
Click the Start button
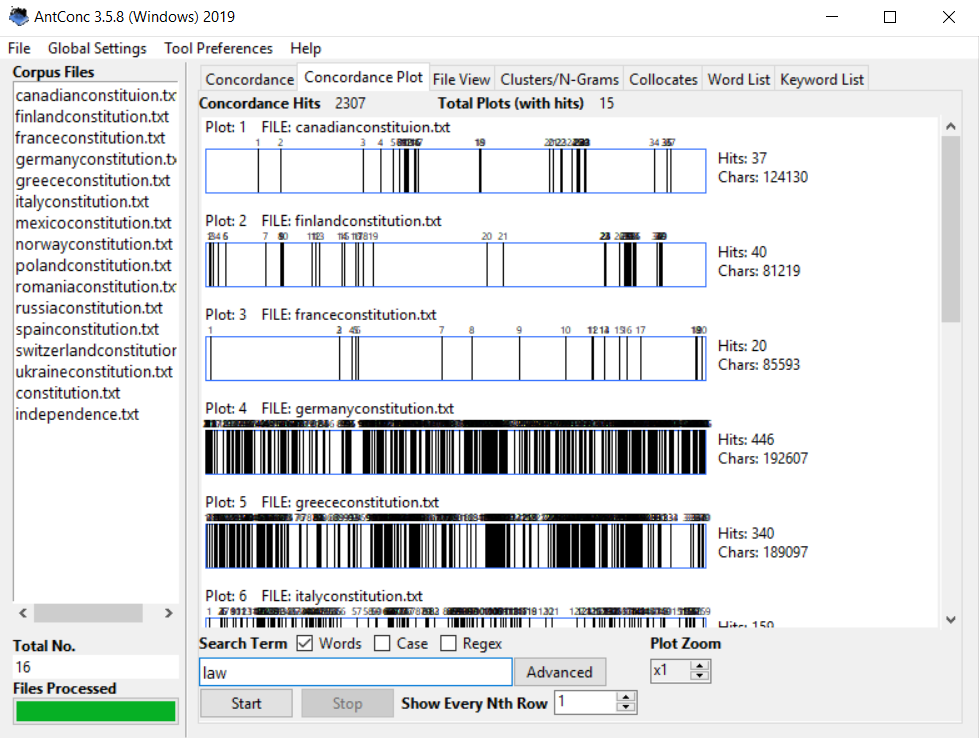point(245,703)
